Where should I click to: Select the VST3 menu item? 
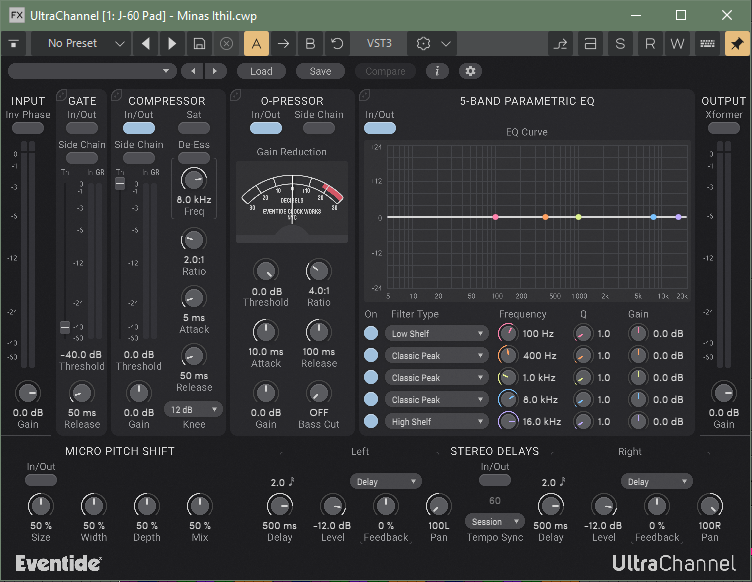tap(379, 44)
